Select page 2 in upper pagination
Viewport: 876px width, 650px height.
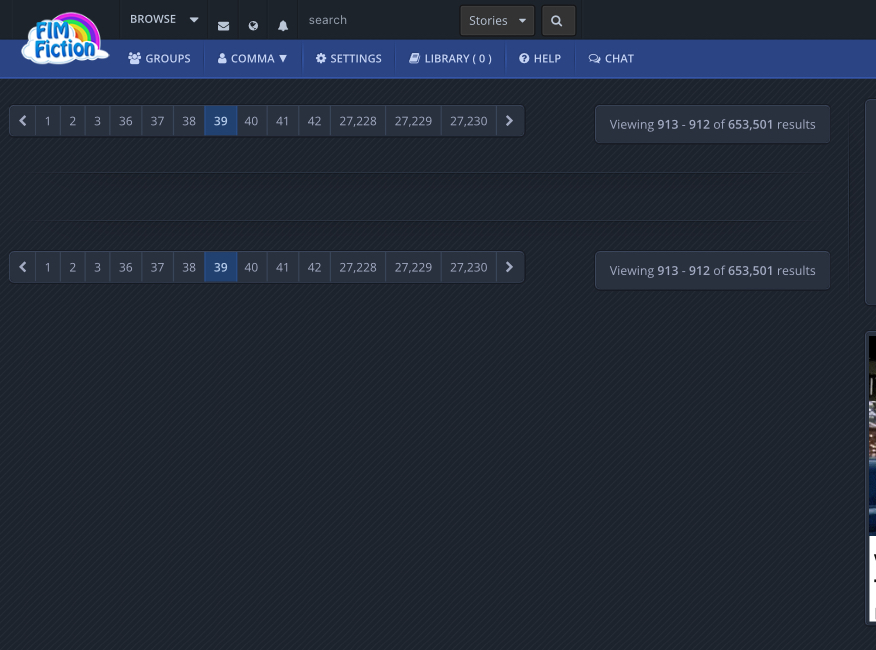point(73,121)
